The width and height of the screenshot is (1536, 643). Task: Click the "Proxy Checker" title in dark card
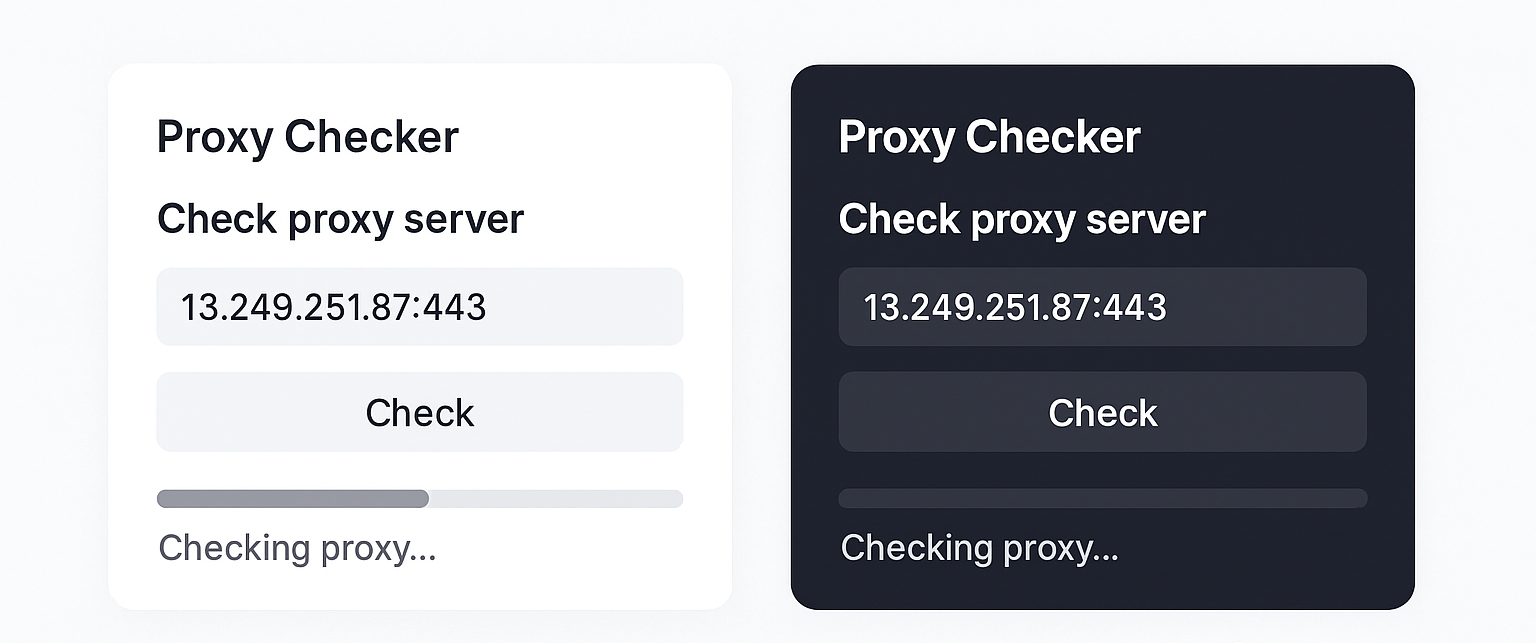coord(989,137)
